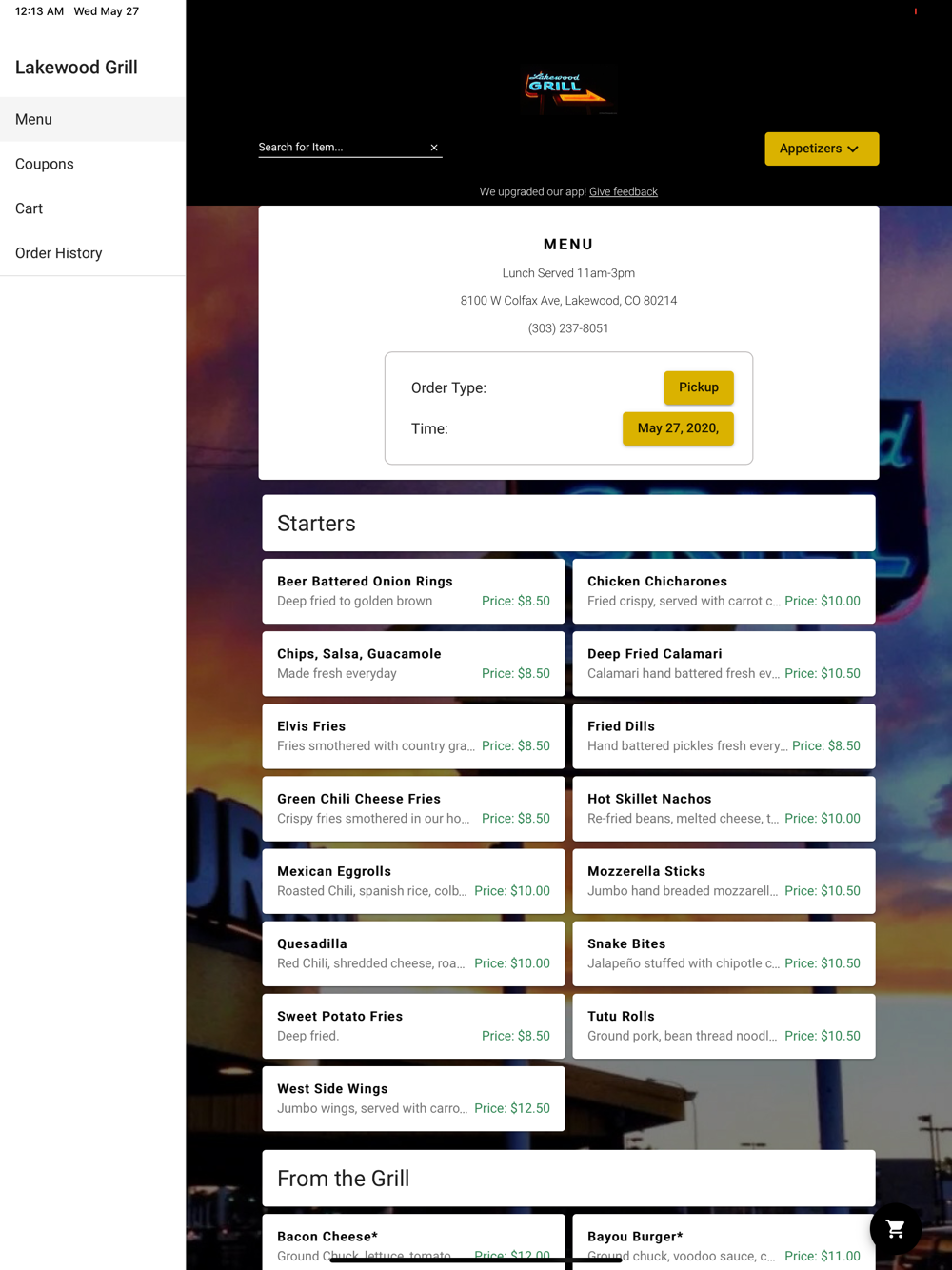The height and width of the screenshot is (1270, 952).
Task: Choose the Quesadilla starter
Action: click(413, 953)
